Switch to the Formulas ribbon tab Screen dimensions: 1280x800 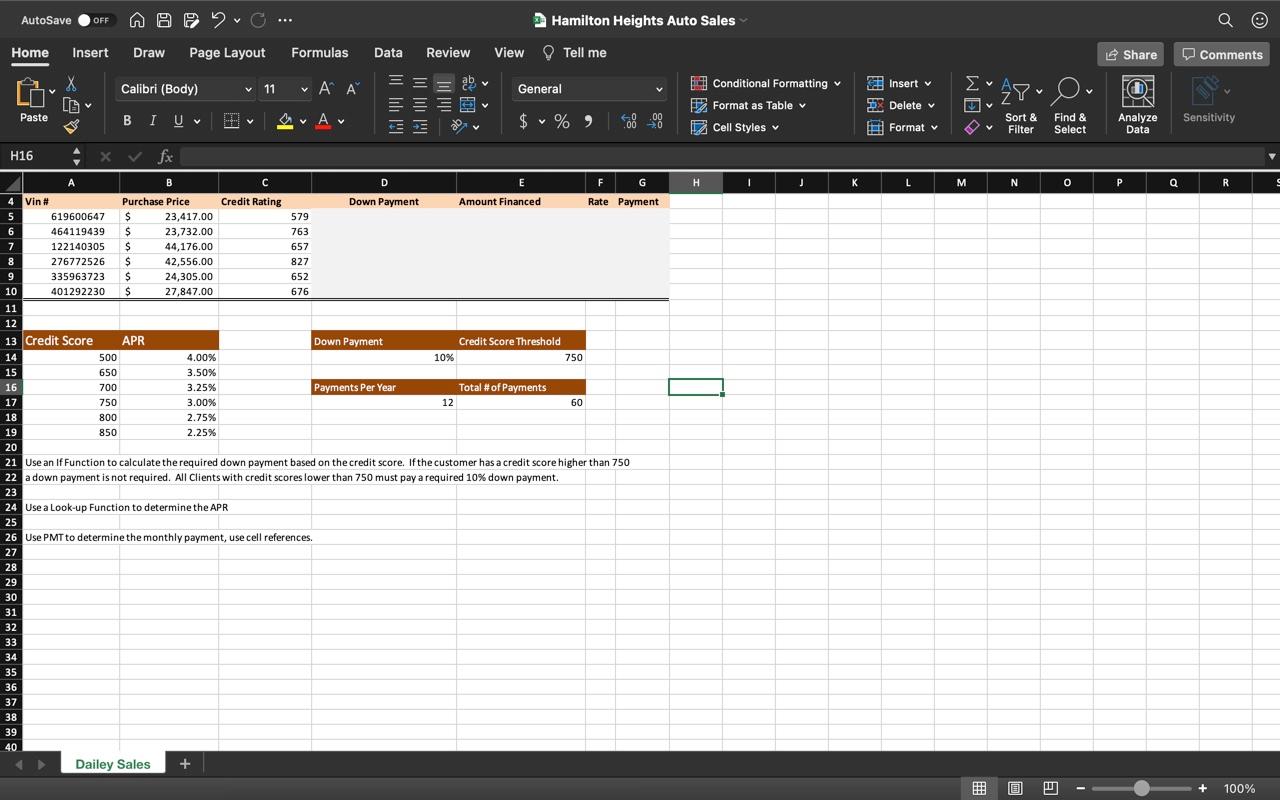click(x=320, y=52)
